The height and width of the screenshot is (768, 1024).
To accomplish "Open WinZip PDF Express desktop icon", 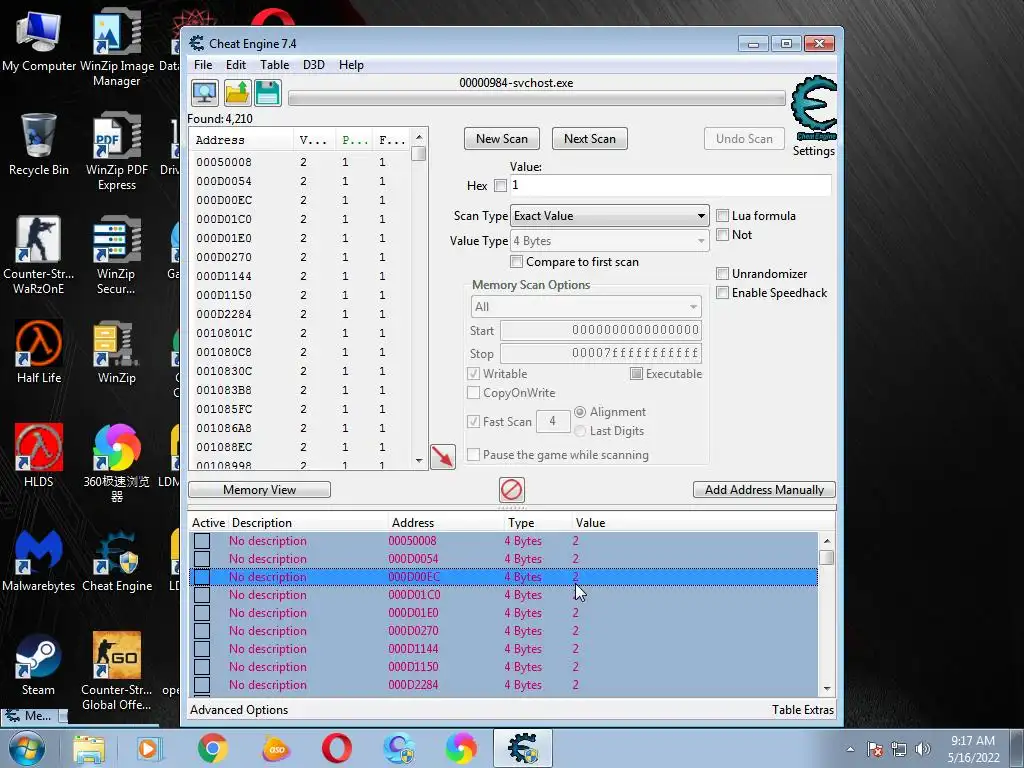I will point(116,152).
